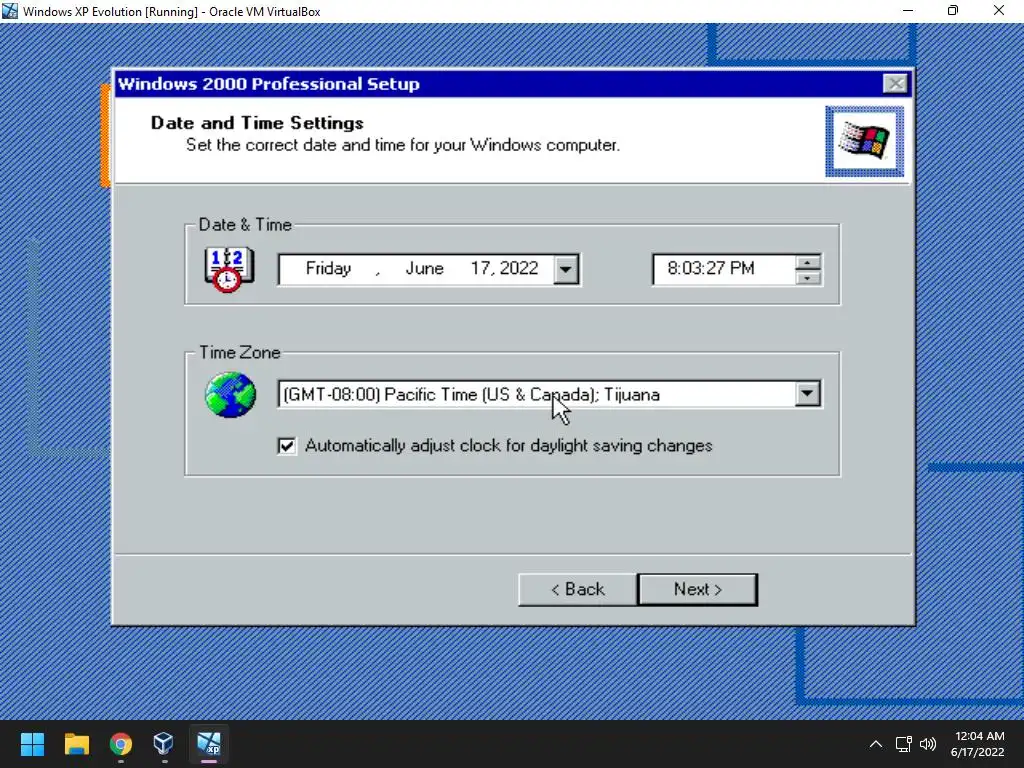The width and height of the screenshot is (1024, 768).
Task: Click the Date and Time Settings heading
Action: tap(257, 123)
